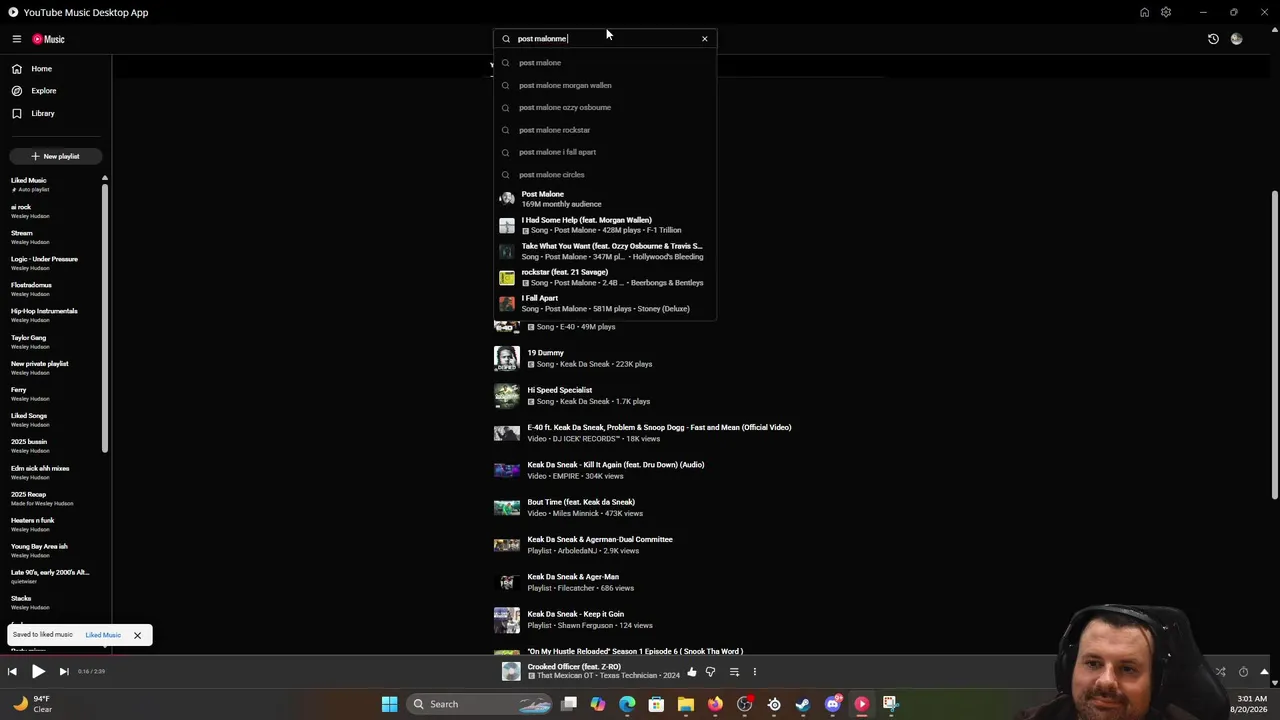Screen dimensions: 1280x720
Task: Open 'Hi Speed Specialist' song
Action: 559,390
